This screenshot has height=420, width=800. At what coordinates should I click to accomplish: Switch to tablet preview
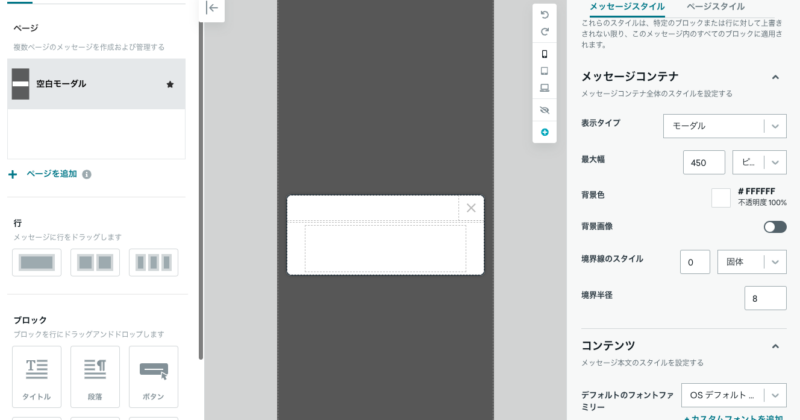pos(544,71)
